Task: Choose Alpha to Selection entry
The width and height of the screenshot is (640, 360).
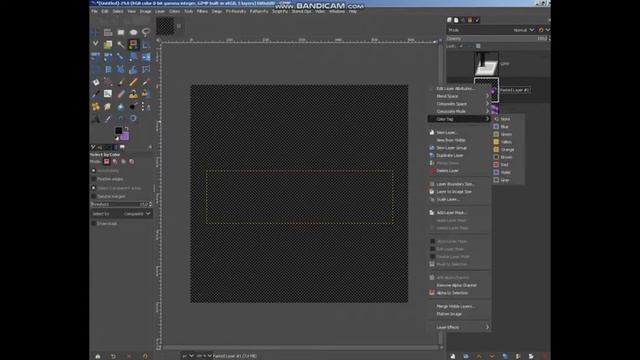Action: point(459,293)
